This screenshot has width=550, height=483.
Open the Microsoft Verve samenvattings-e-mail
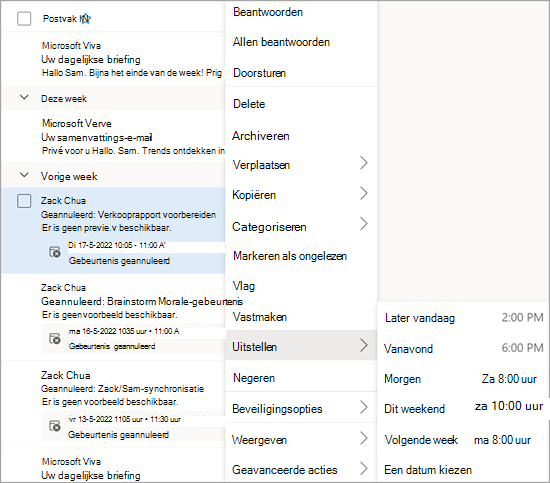113,136
